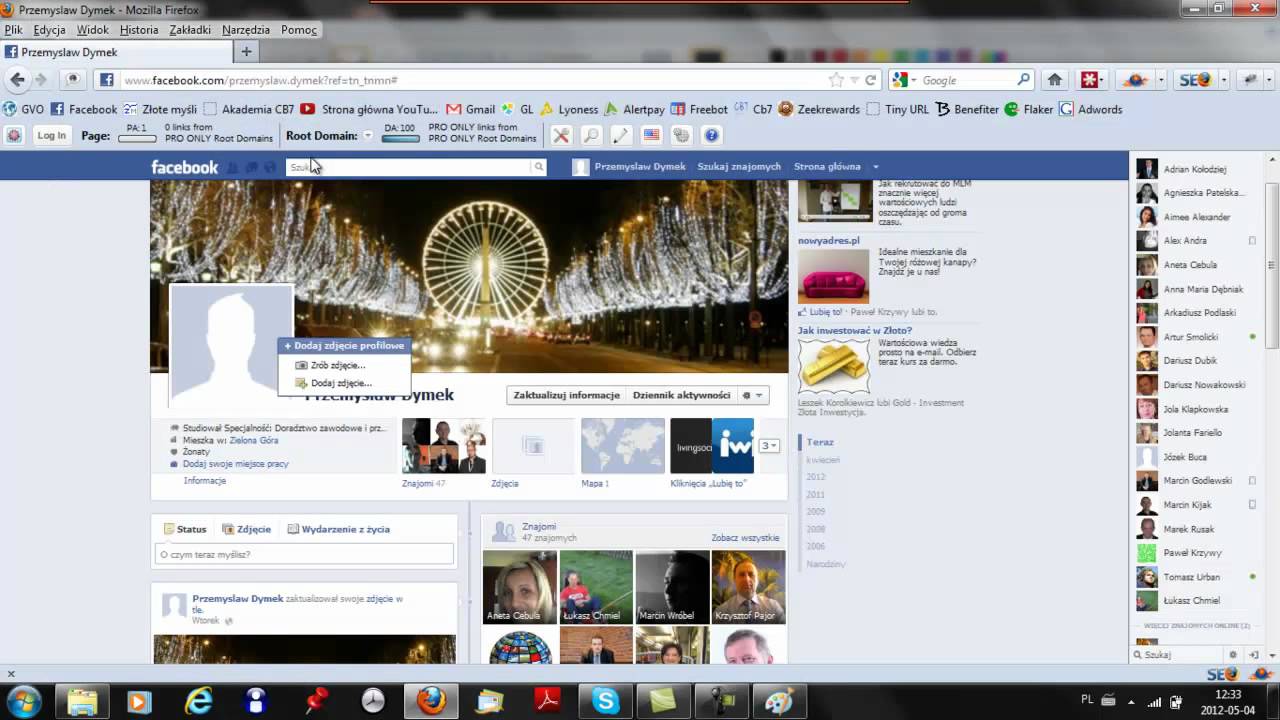Click Zaktualizuj informacje button
1280x720 pixels.
pos(566,395)
